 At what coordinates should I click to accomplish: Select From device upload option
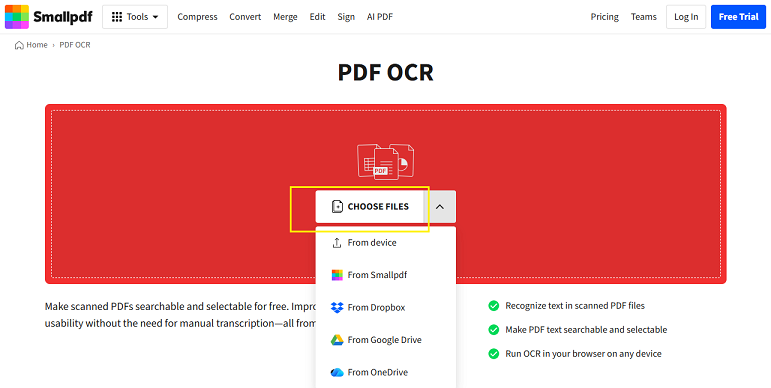[386, 242]
